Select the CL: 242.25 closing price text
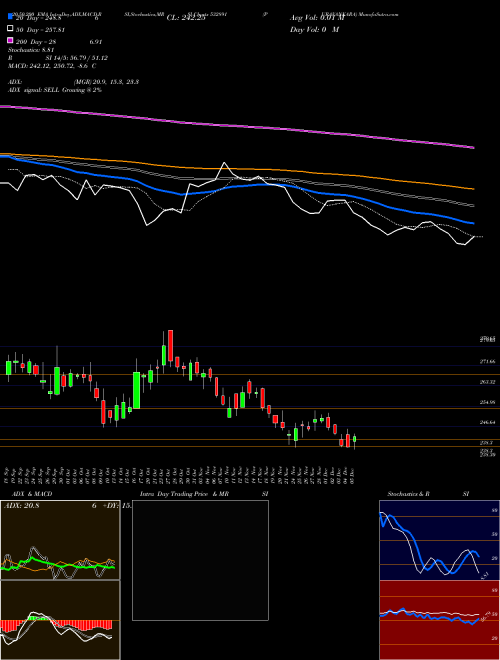Image resolution: width=500 pixels, height=660 pixels. 186,18
